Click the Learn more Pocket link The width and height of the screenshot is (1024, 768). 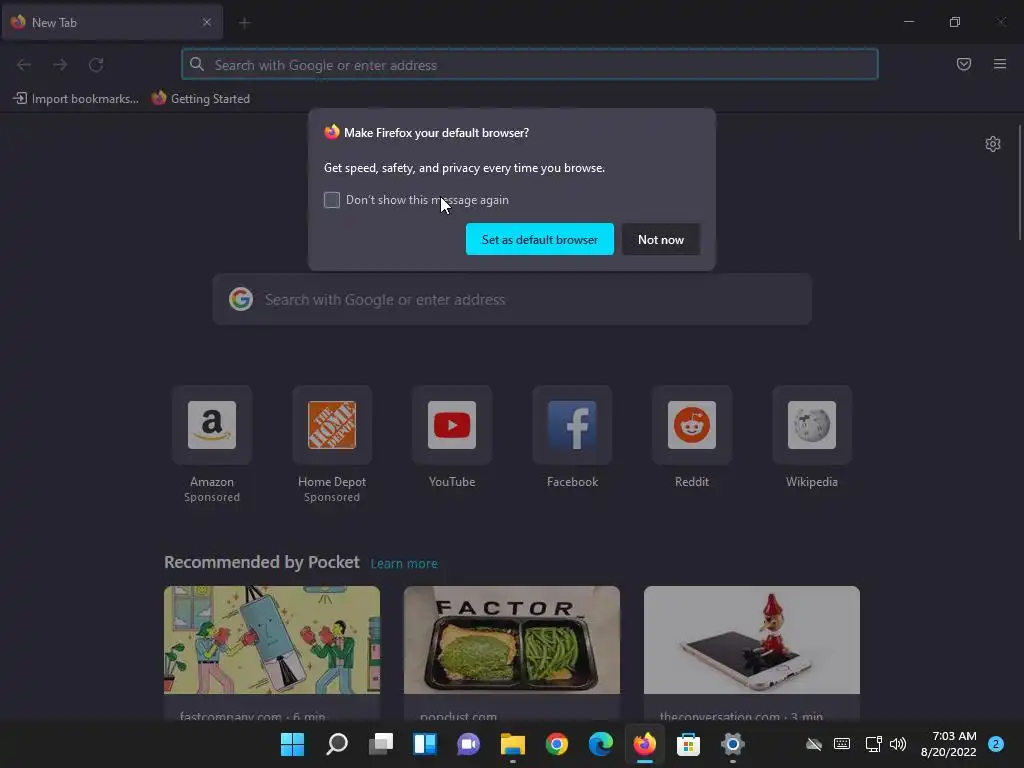404,563
